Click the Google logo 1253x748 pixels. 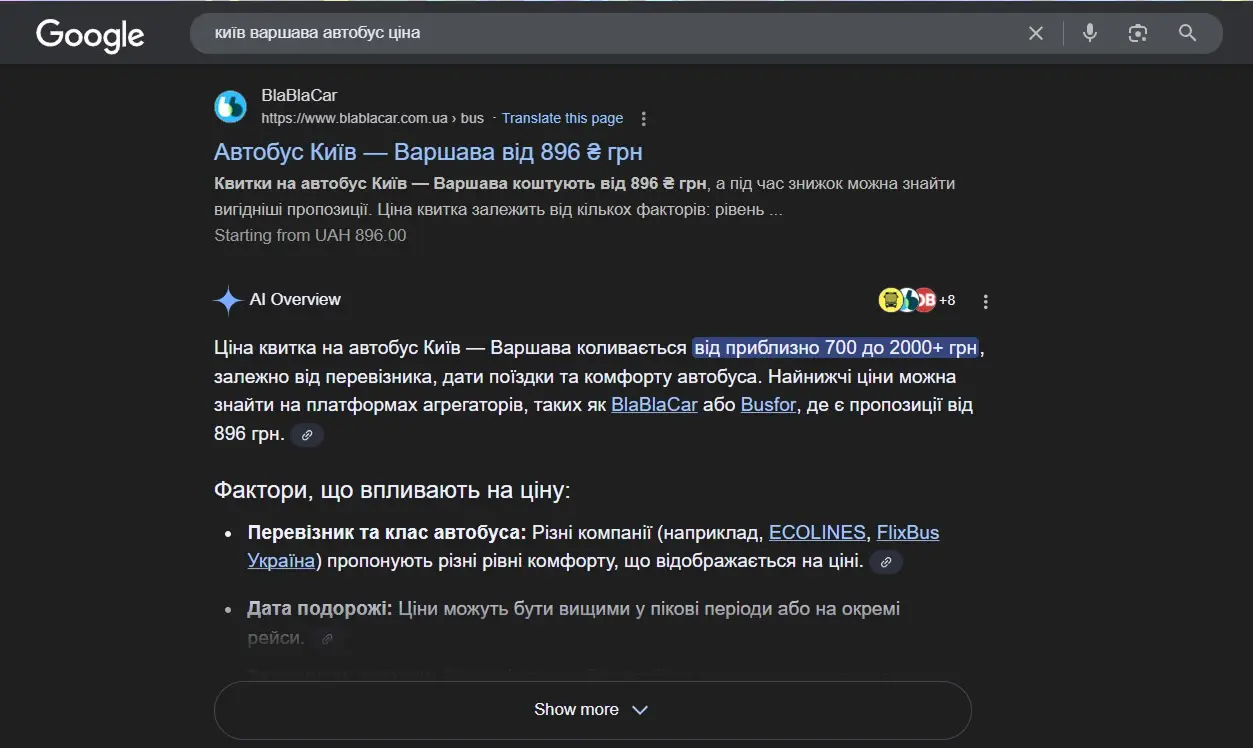[90, 35]
